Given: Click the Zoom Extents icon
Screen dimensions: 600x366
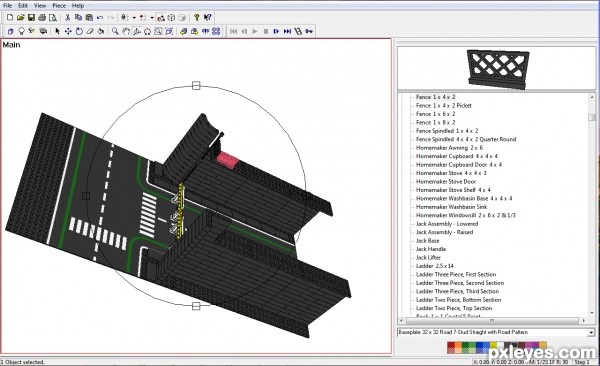Looking at the screenshot, I should click(169, 31).
